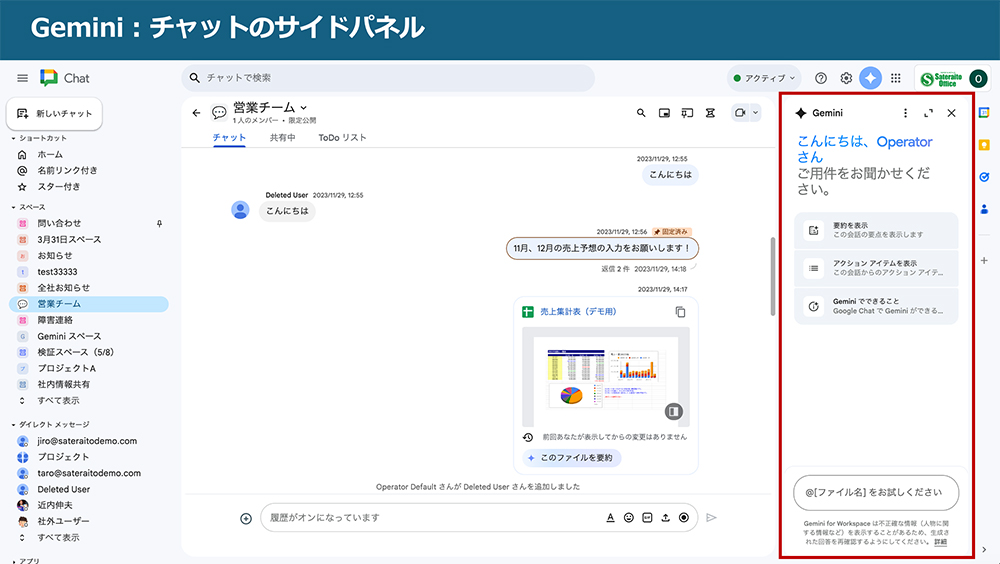This screenshot has height=564, width=1000.
Task: Click the conversation scrollbar
Action: (773, 276)
